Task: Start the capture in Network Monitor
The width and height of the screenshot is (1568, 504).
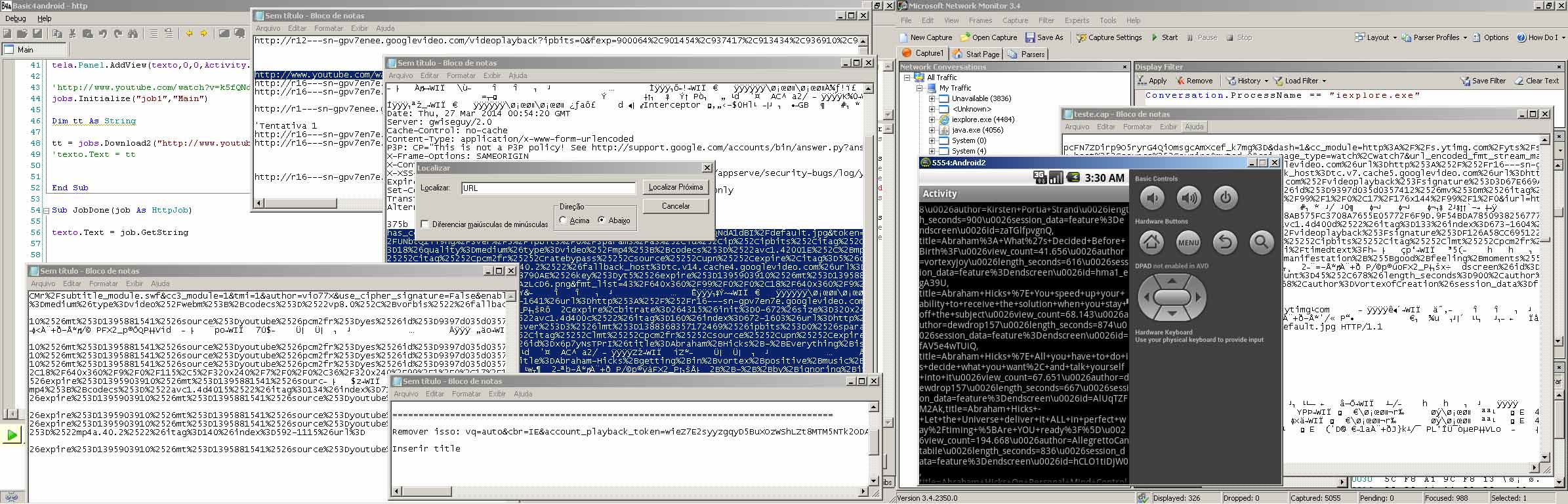Action: click(1165, 37)
